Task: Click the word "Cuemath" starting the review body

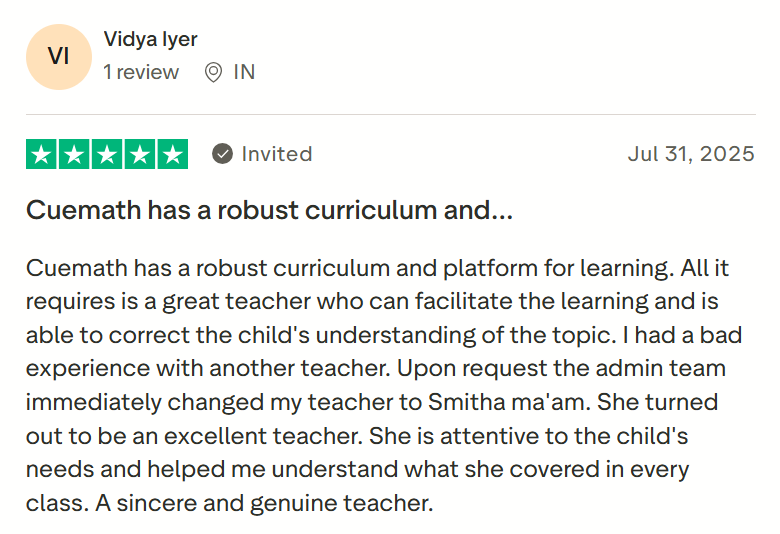Action: click(74, 268)
